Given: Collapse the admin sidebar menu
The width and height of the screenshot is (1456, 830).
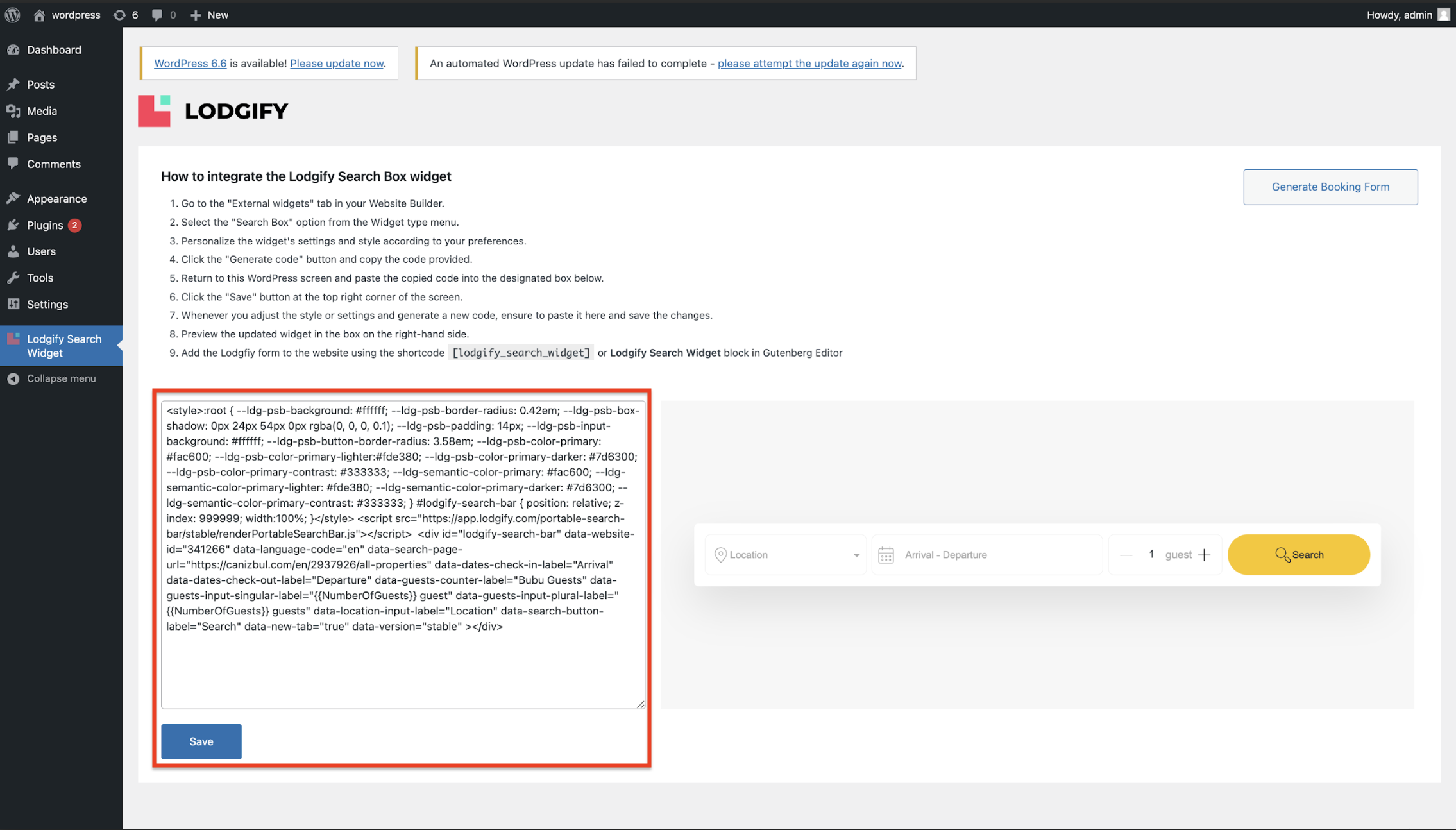Looking at the screenshot, I should pos(14,378).
